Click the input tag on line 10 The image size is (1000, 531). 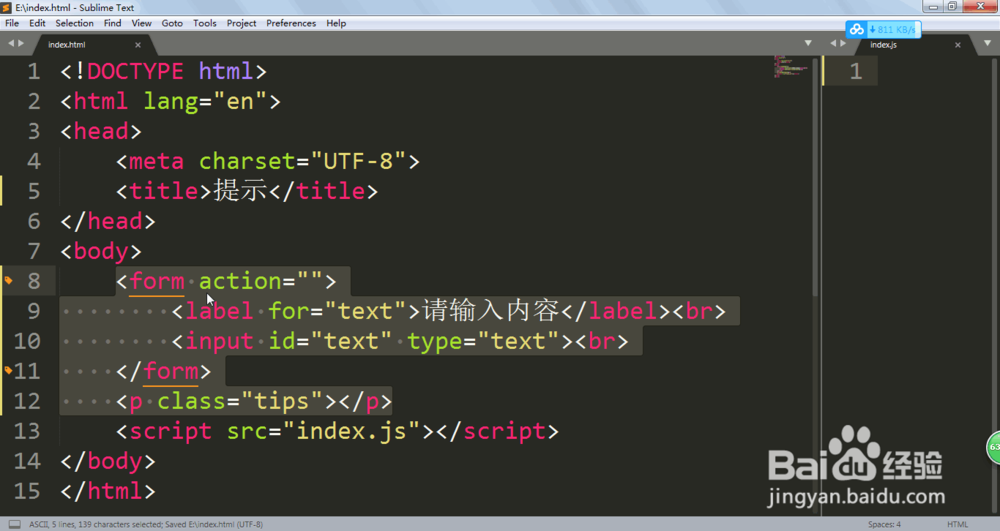click(219, 341)
